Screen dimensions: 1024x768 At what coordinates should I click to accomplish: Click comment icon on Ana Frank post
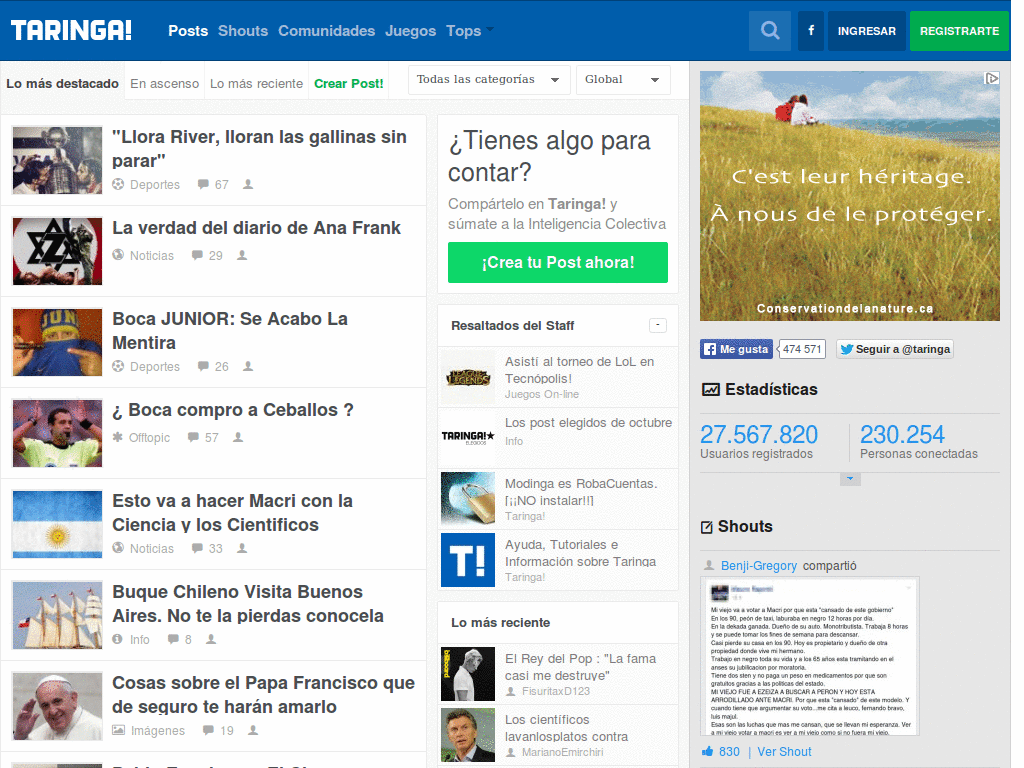(x=197, y=255)
